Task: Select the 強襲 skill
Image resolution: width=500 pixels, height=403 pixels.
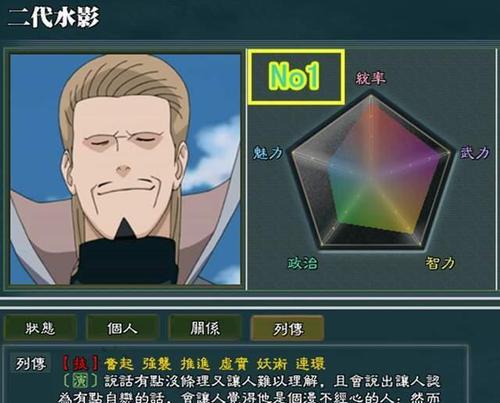Action: (x=157, y=364)
